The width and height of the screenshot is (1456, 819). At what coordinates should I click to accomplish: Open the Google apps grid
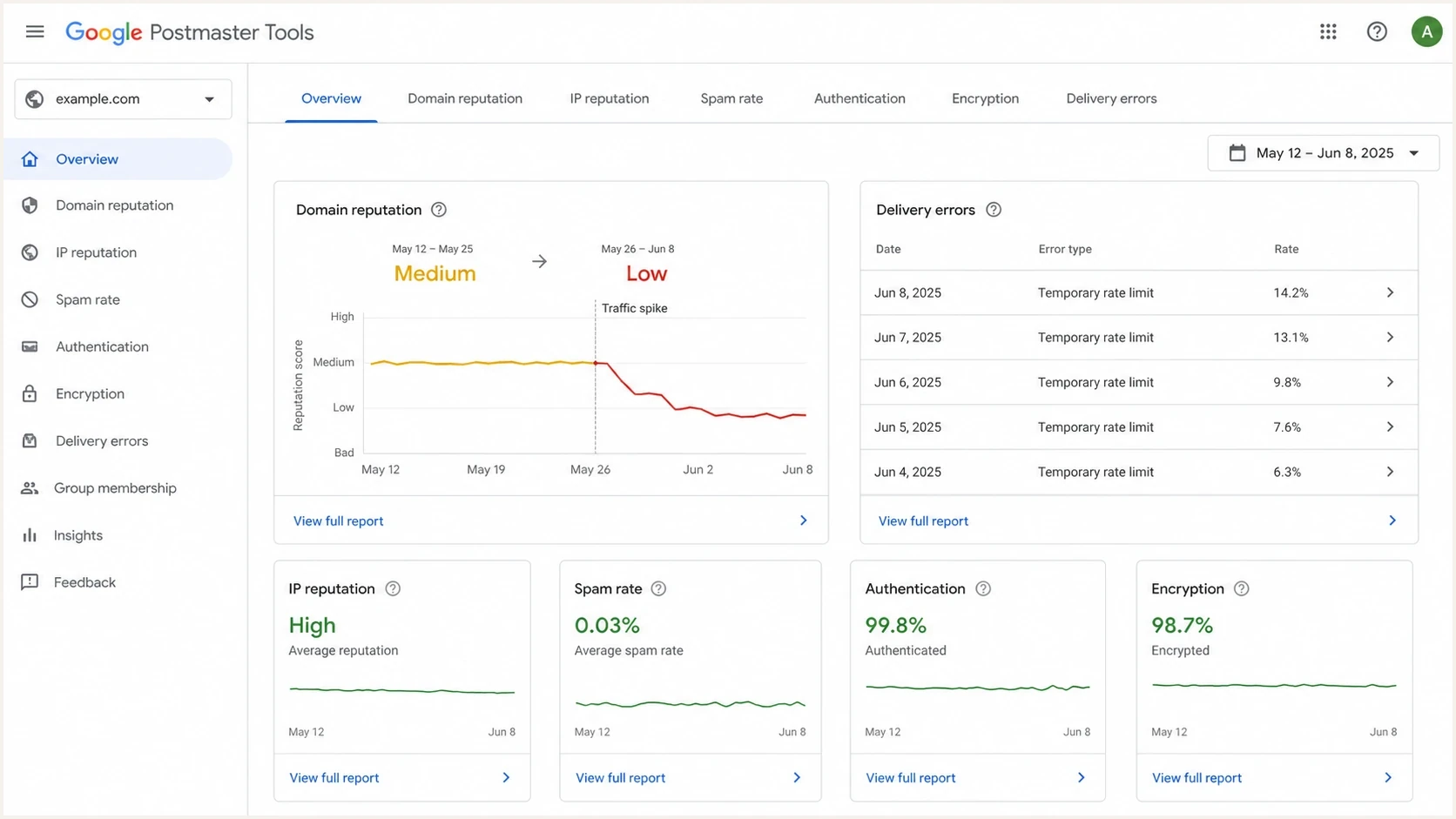tap(1328, 32)
